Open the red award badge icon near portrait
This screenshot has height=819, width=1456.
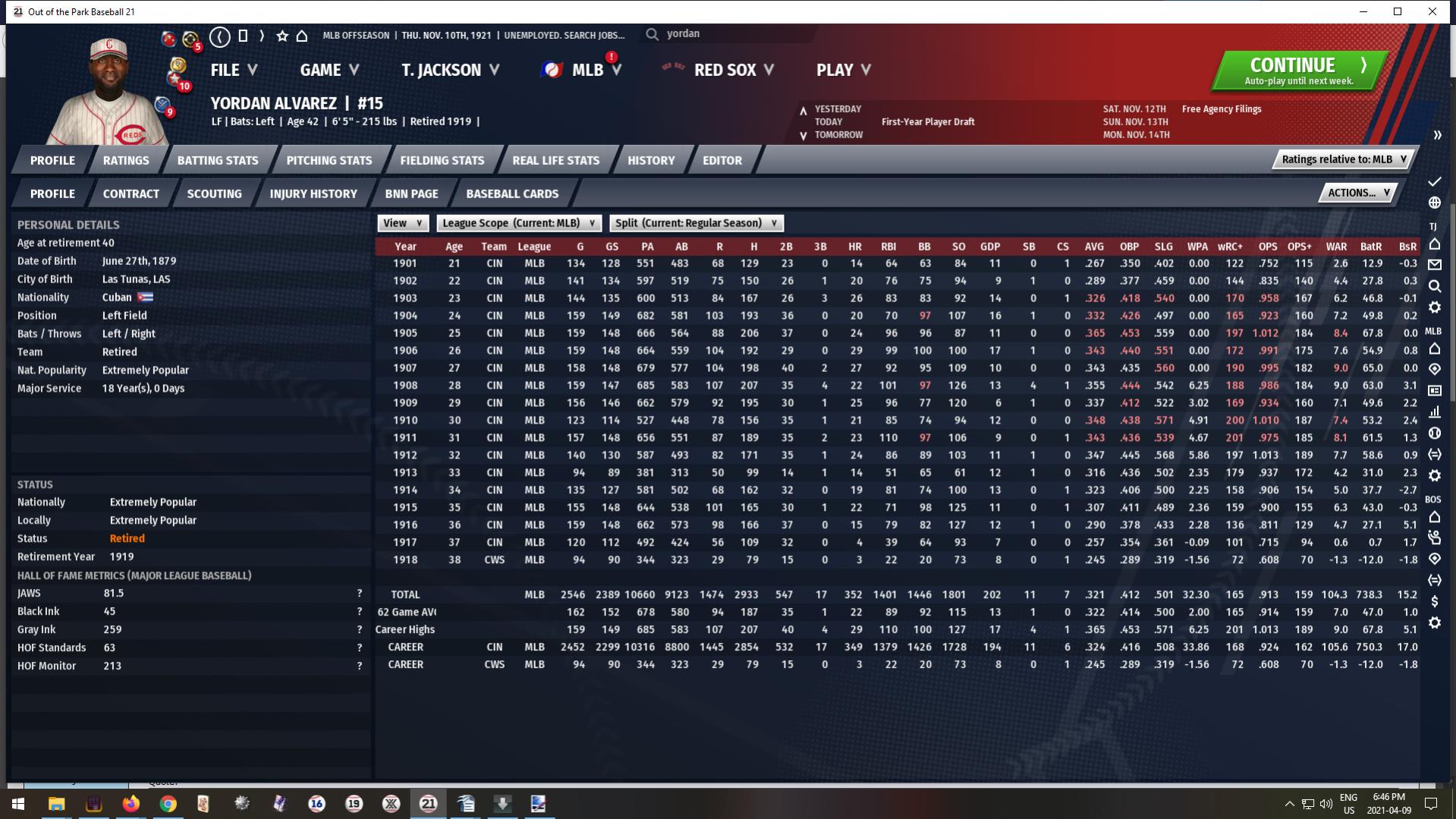point(168,38)
